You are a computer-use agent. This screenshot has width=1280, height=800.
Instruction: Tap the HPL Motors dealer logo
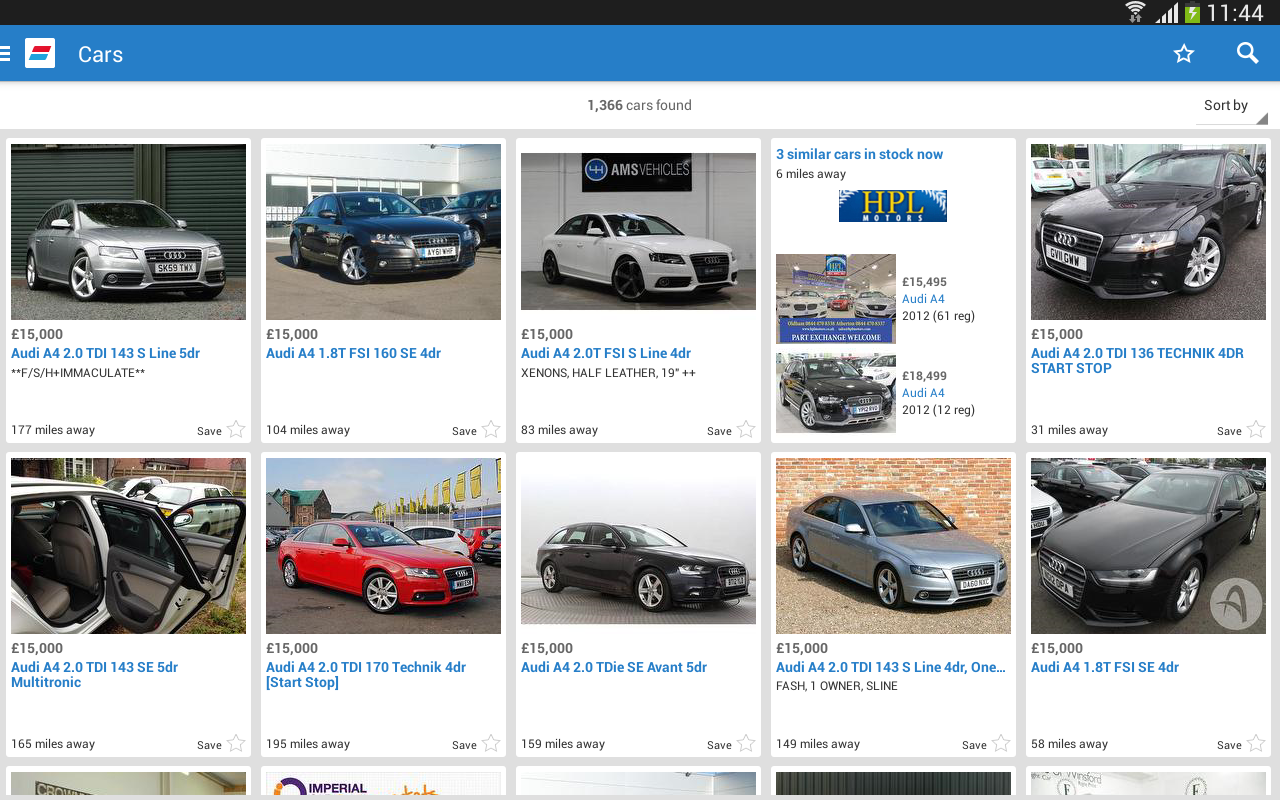coord(892,206)
